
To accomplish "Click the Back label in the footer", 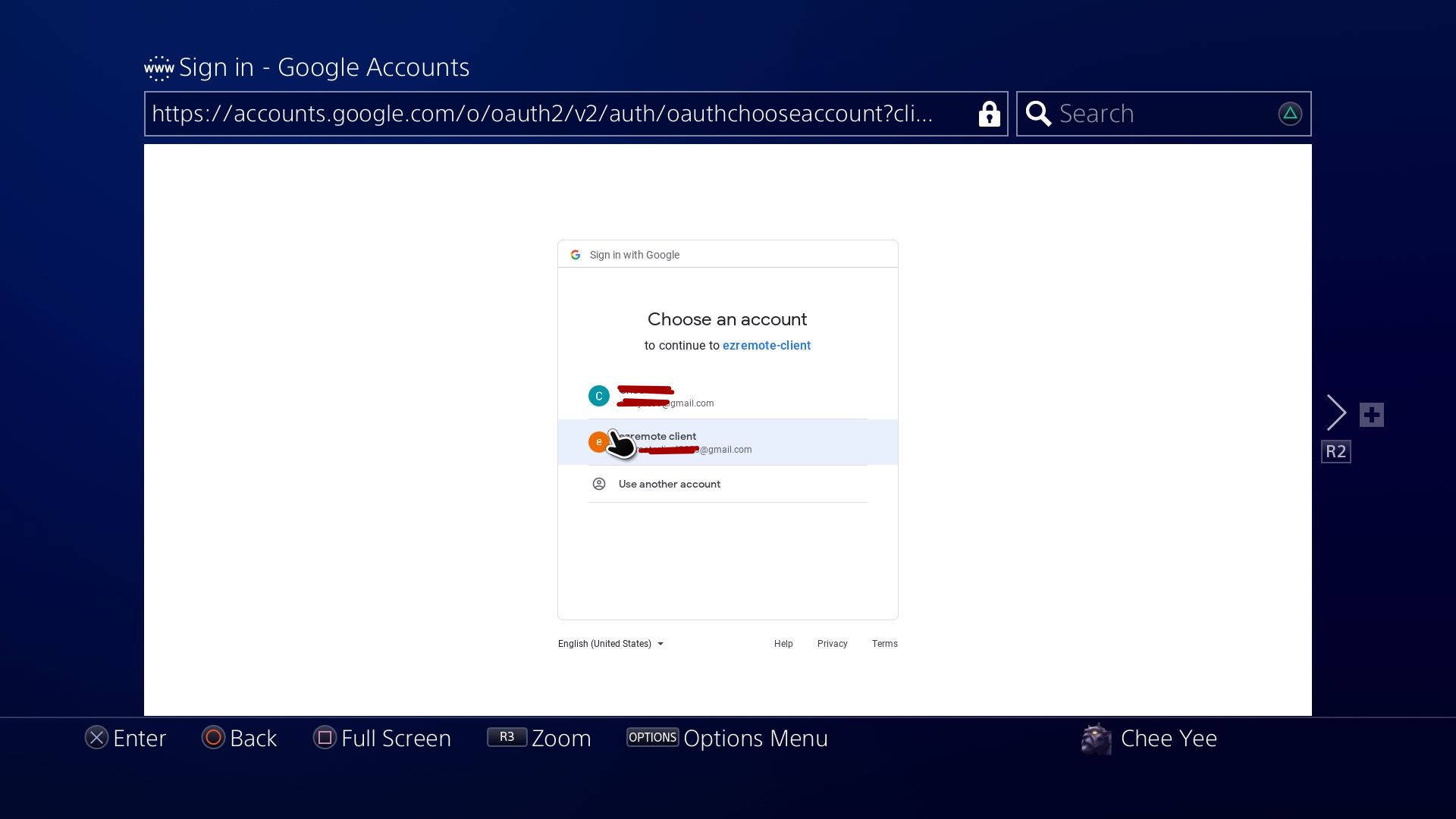I will click(253, 739).
